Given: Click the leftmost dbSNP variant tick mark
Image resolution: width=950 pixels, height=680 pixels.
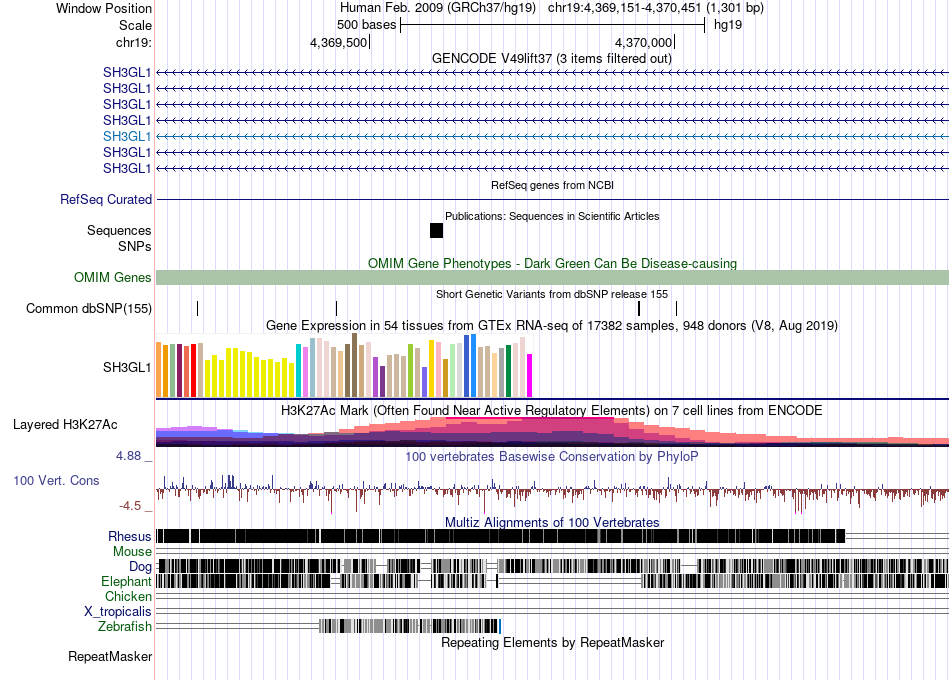Looking at the screenshot, I should coord(198,308).
